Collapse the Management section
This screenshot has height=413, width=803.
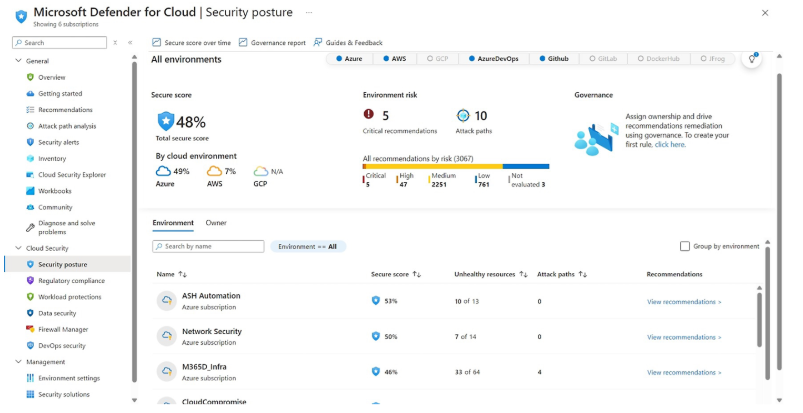pos(19,362)
